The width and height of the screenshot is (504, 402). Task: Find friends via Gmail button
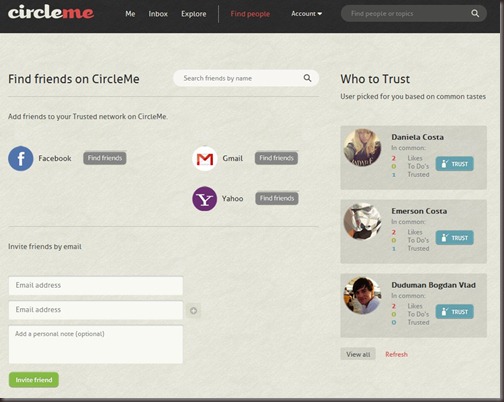click(276, 158)
